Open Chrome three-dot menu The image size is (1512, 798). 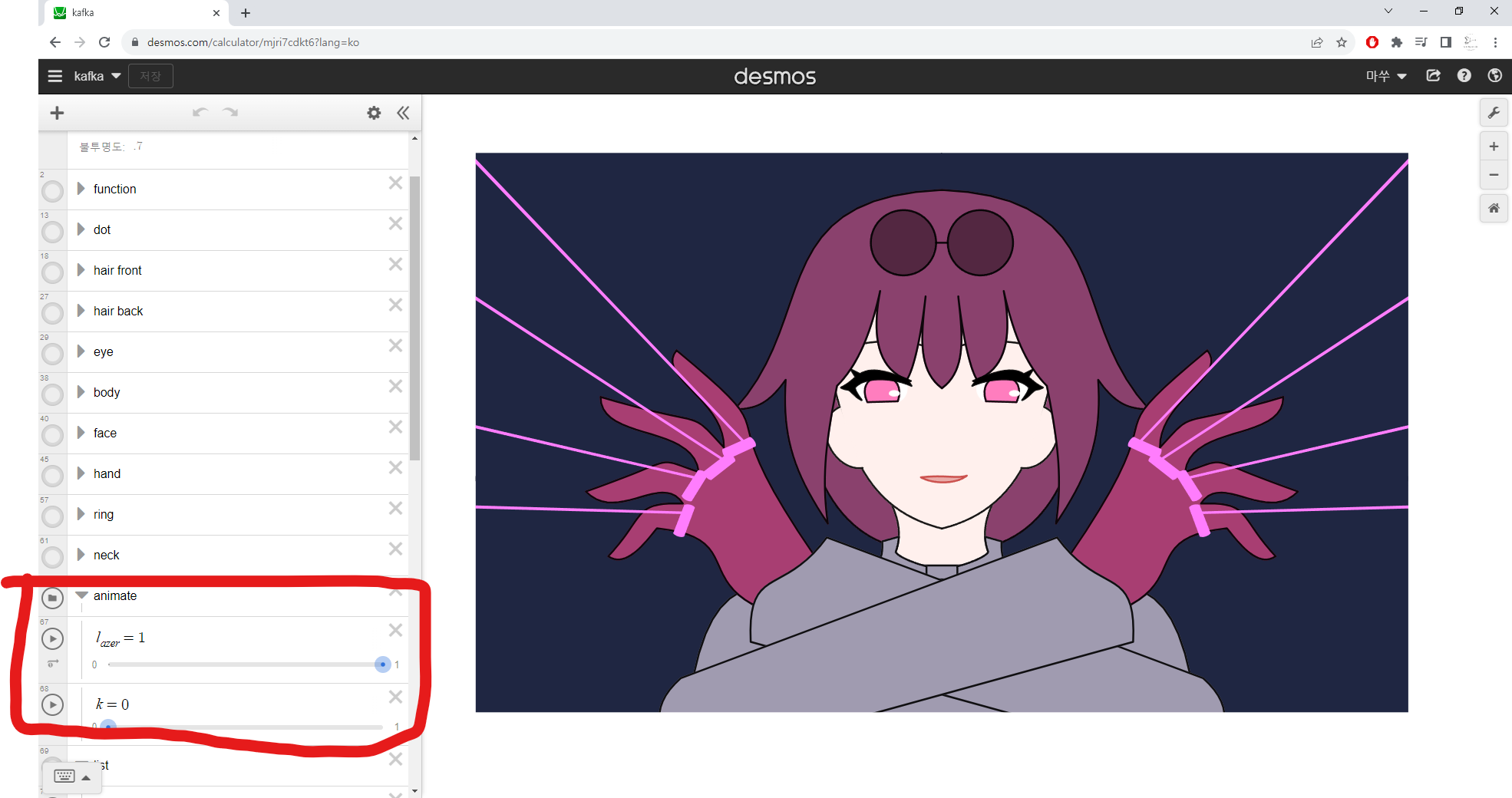coord(1495,42)
